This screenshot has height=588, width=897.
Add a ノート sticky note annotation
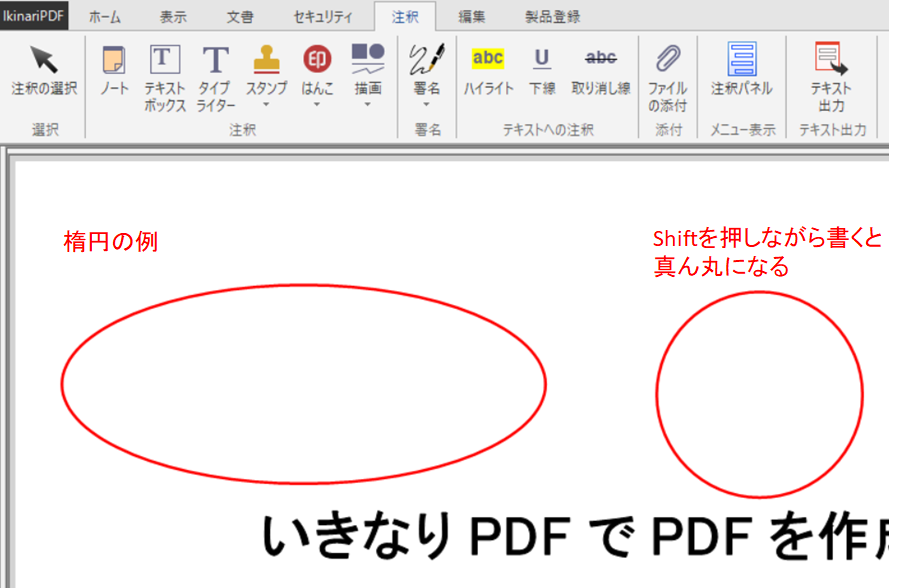(x=114, y=70)
